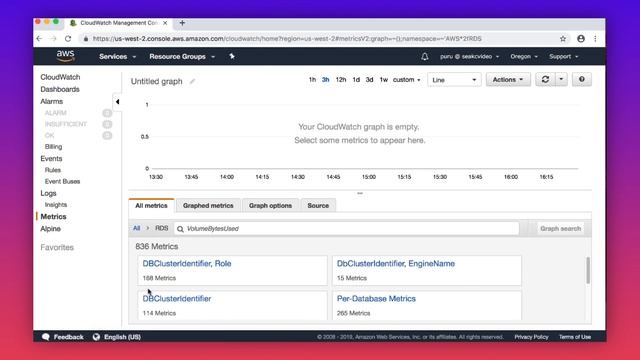Open the Line graph type dropdown
The width and height of the screenshot is (640, 360).
[x=454, y=80]
